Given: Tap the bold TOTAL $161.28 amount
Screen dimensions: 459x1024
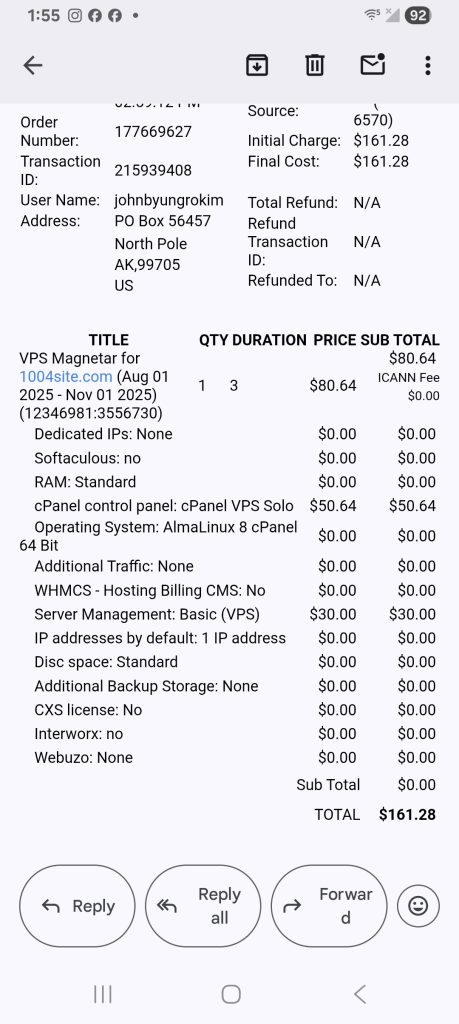Looking at the screenshot, I should [407, 814].
